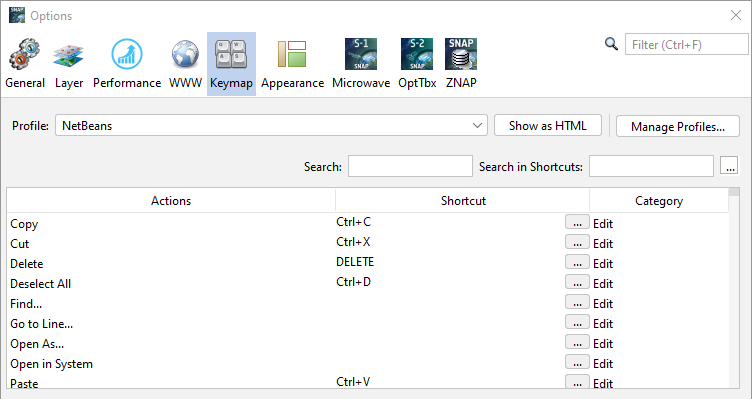
Task: Click the Manage Profiles... button
Action: tap(678, 127)
